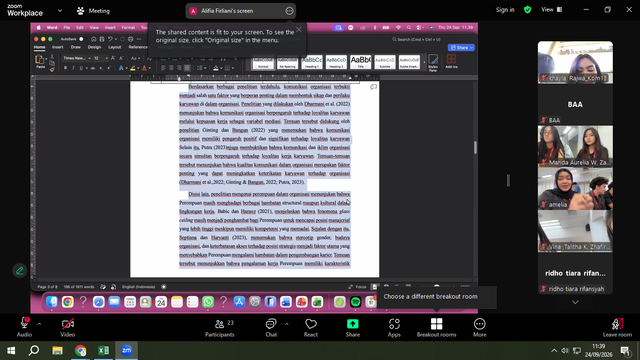
Task: Switch to the Layout ribbon tab
Action: tap(114, 47)
